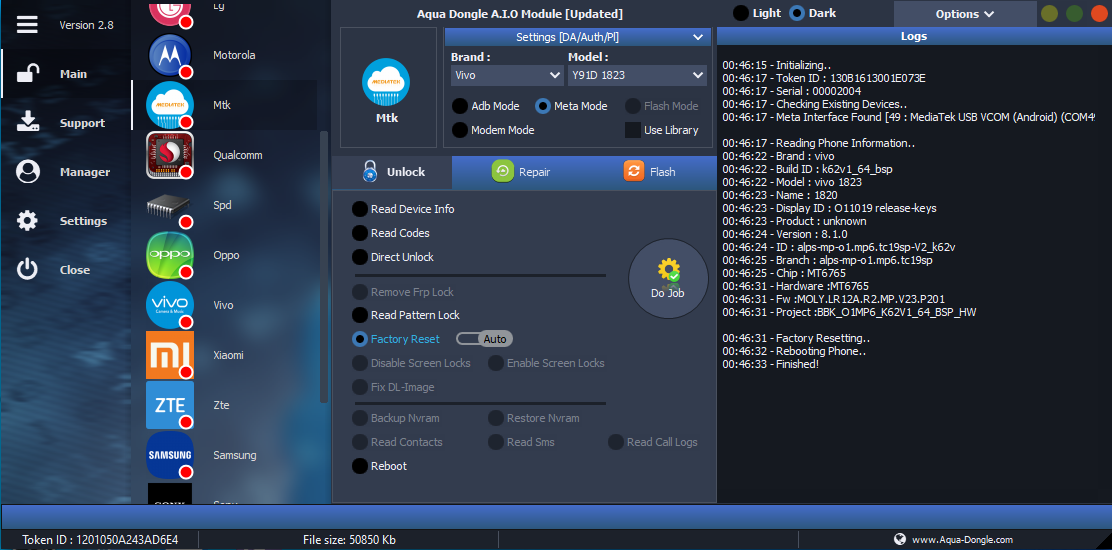Select the Qualcomm Snapdragon brand icon

tap(170, 155)
